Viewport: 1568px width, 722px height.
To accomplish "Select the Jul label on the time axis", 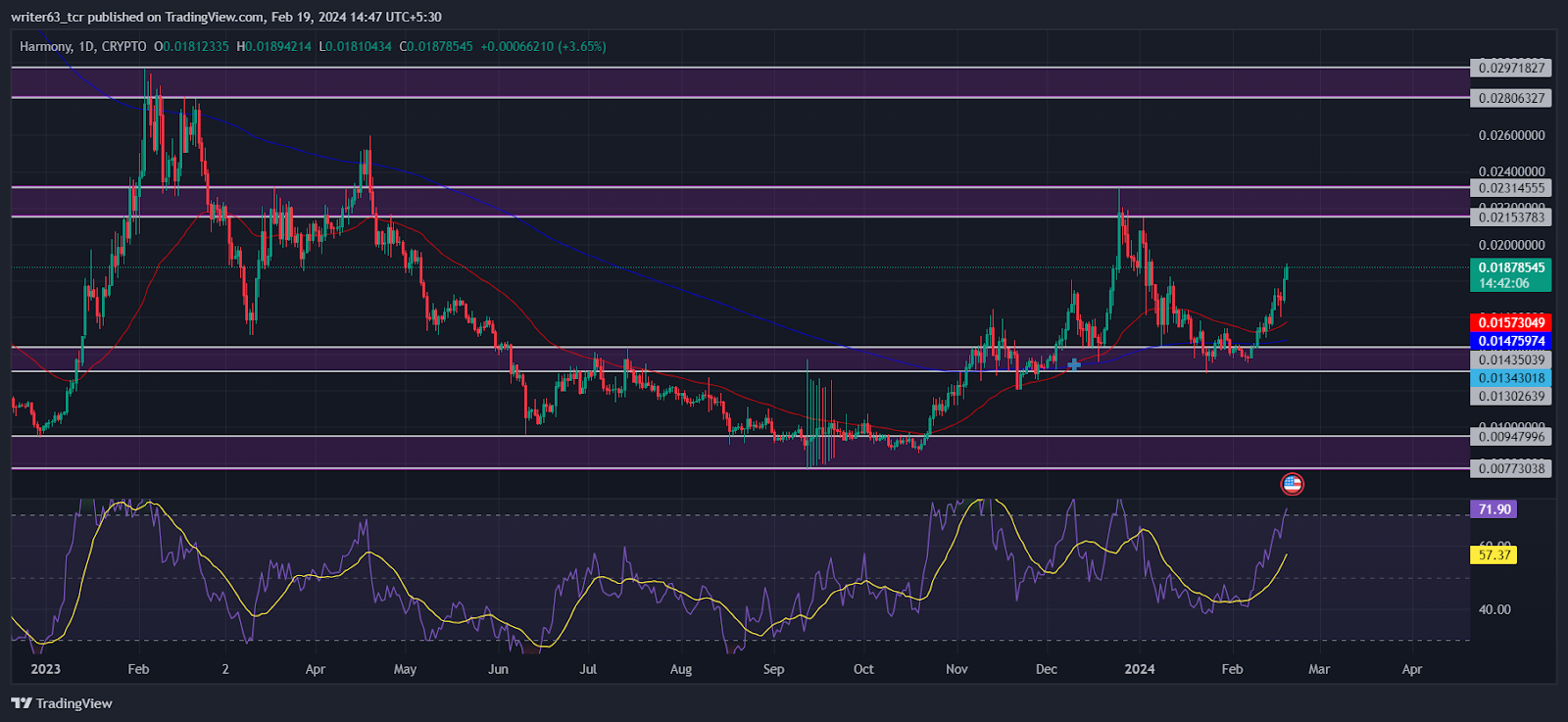I will [589, 669].
